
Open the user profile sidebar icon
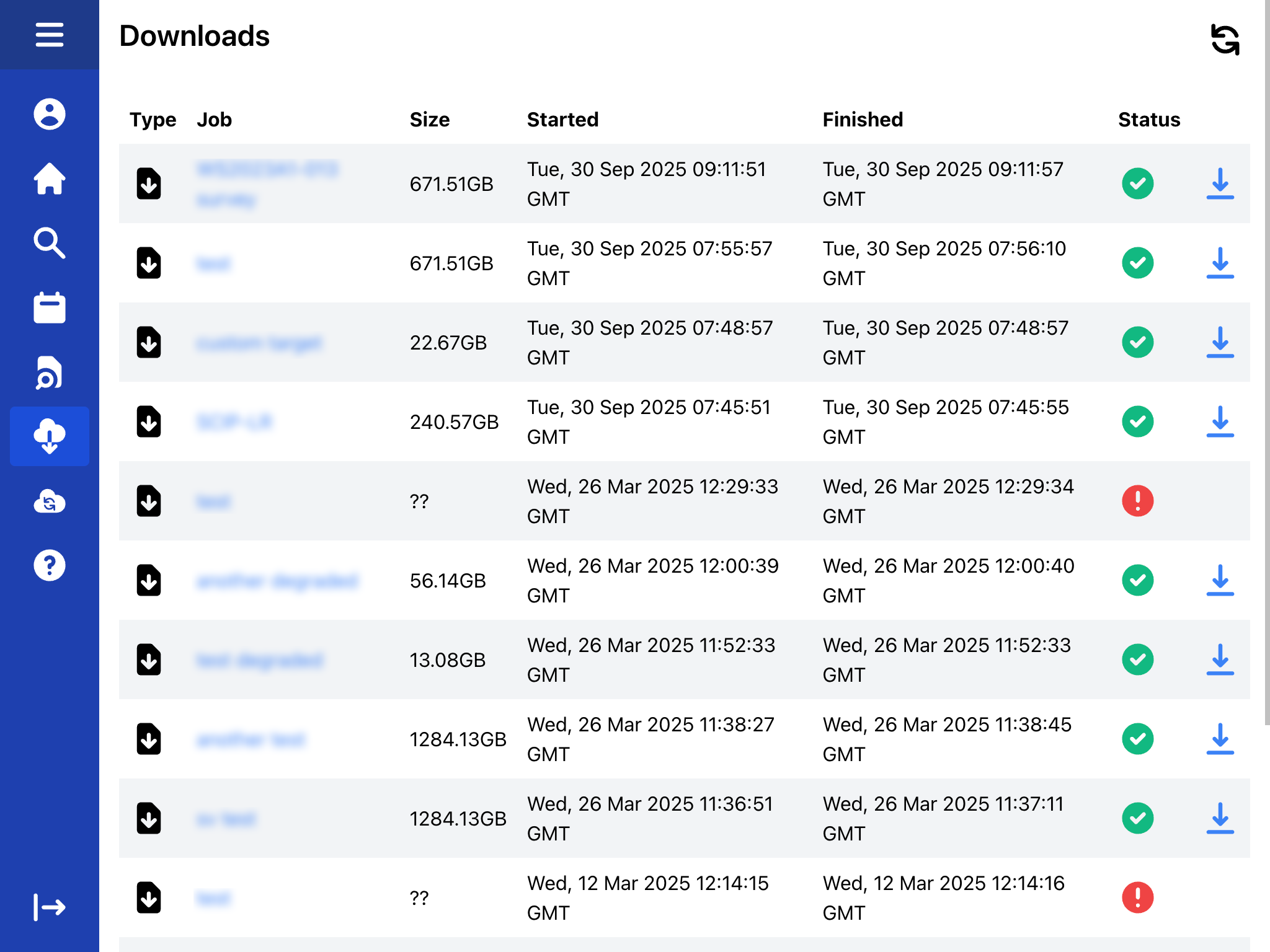[49, 114]
